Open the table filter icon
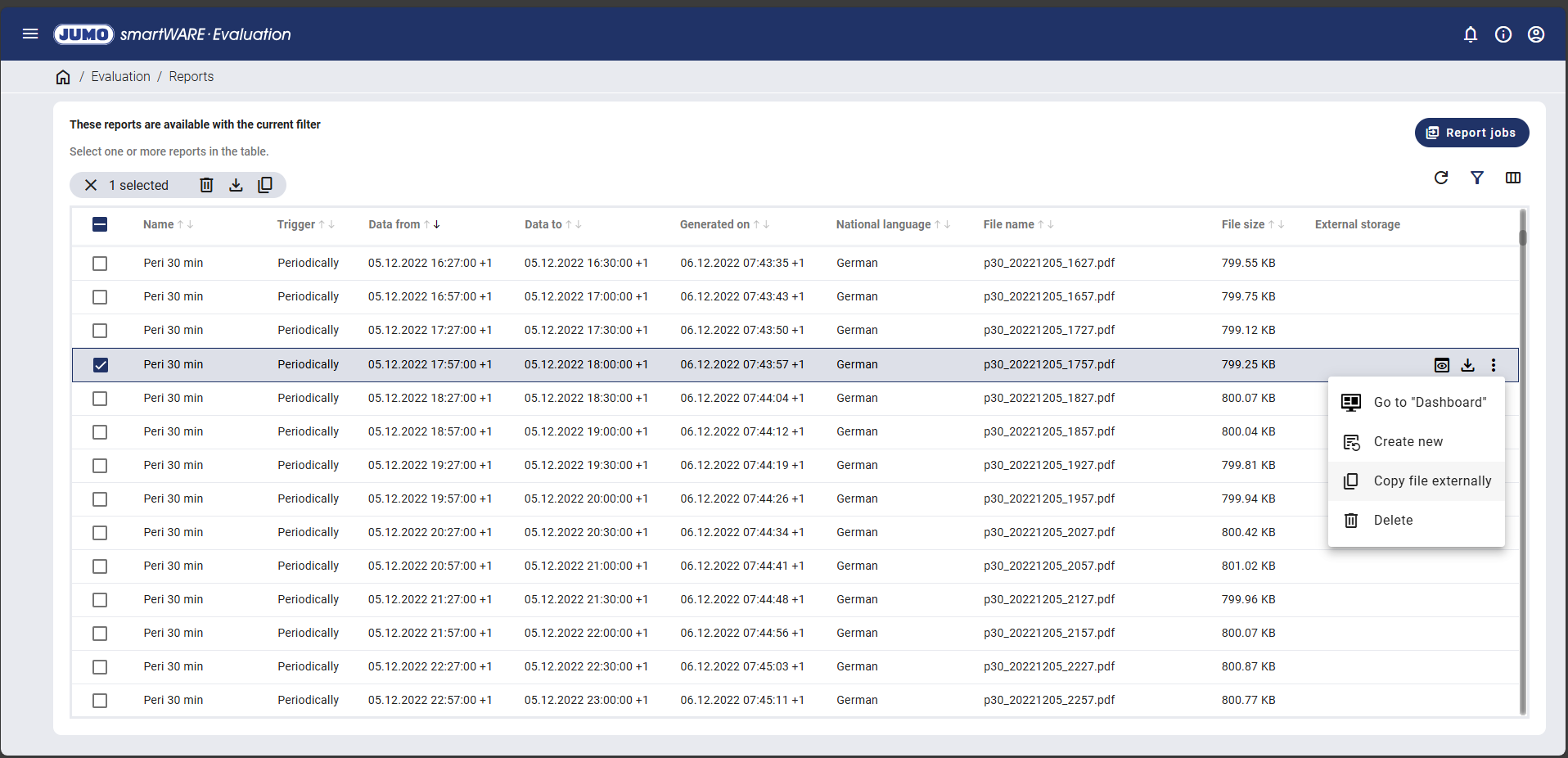 [1476, 178]
